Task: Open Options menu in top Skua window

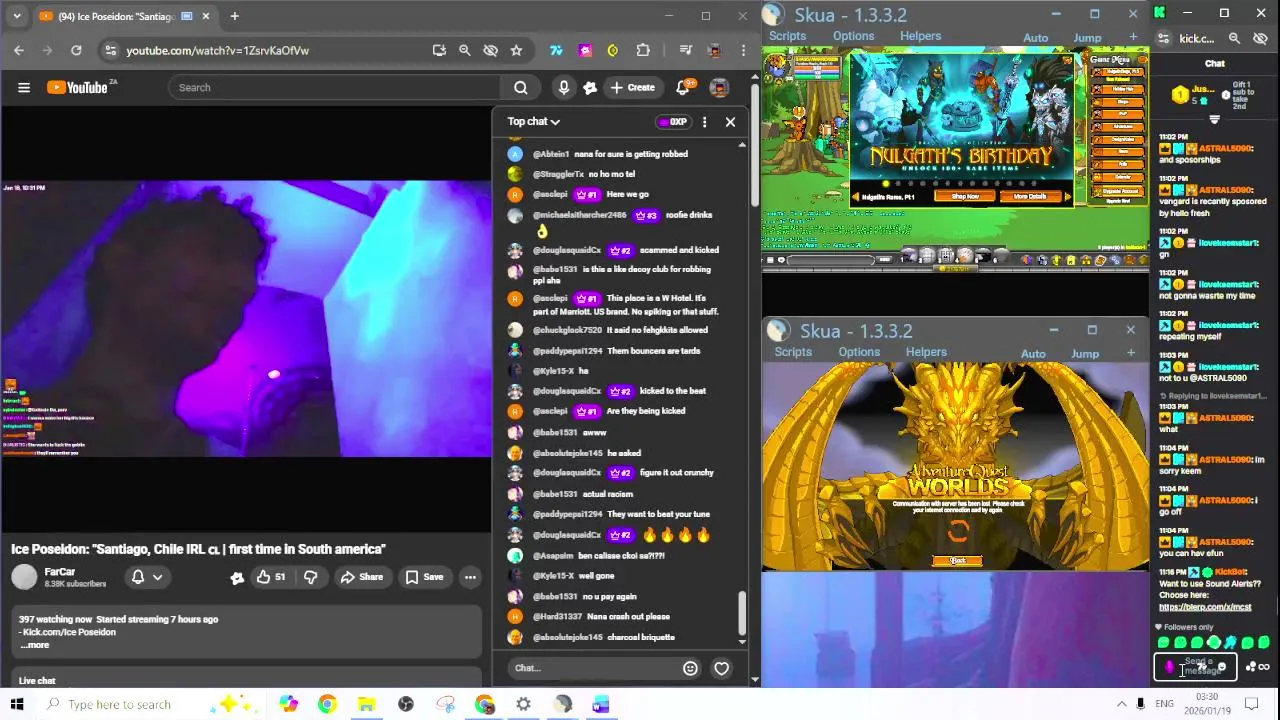Action: [x=853, y=37]
